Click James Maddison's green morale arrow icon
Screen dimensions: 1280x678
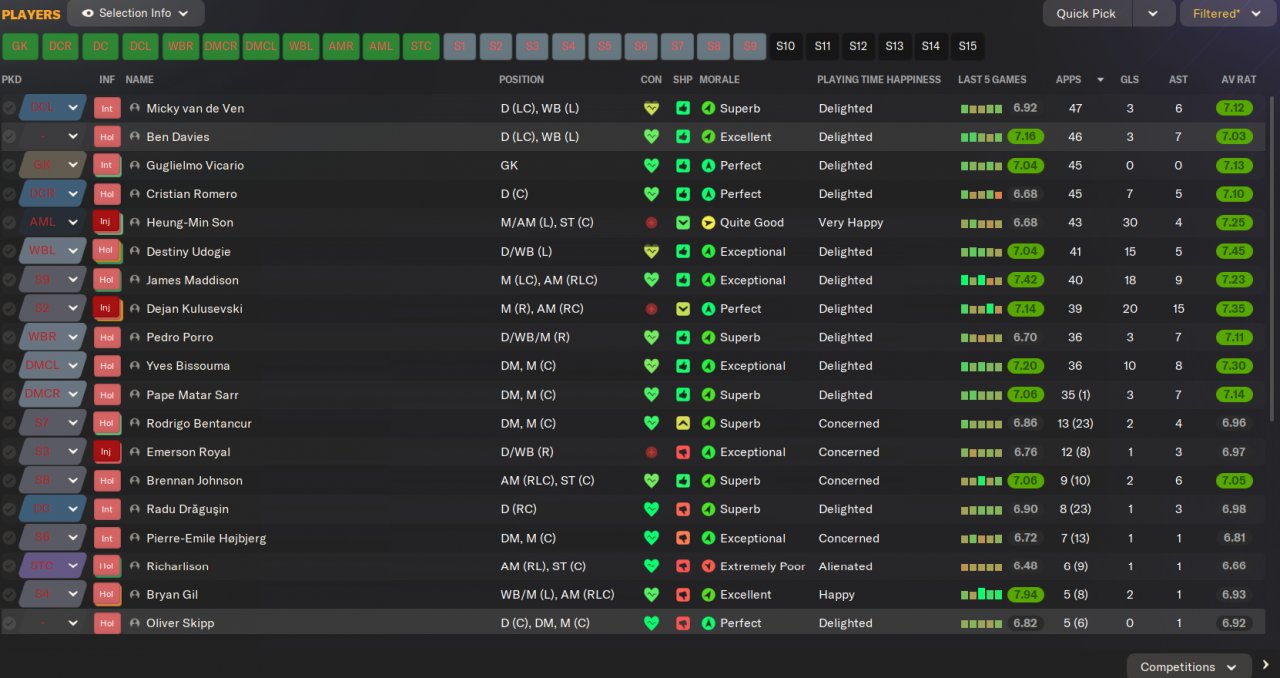[708, 280]
